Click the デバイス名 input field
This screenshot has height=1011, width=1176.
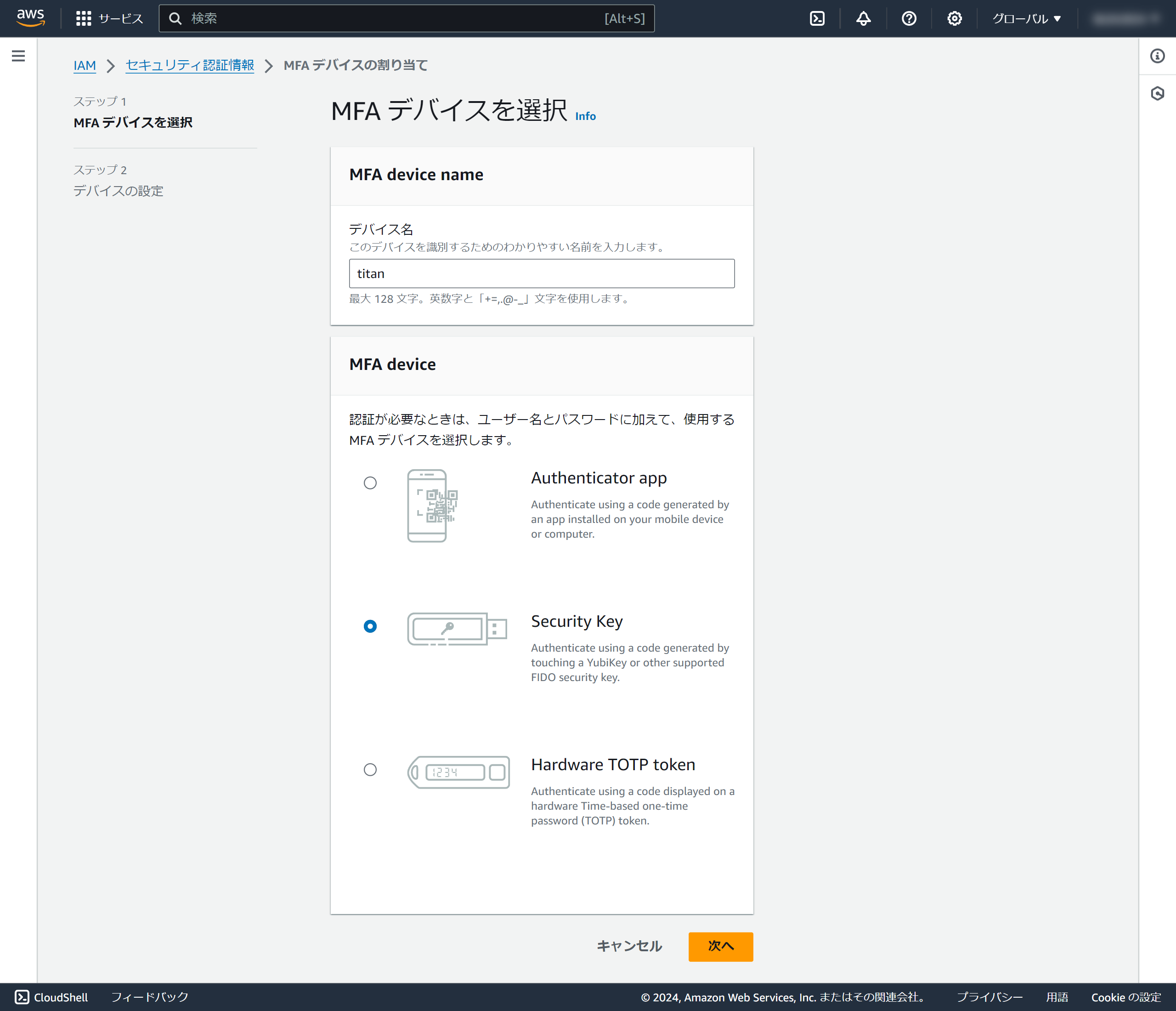(x=542, y=273)
